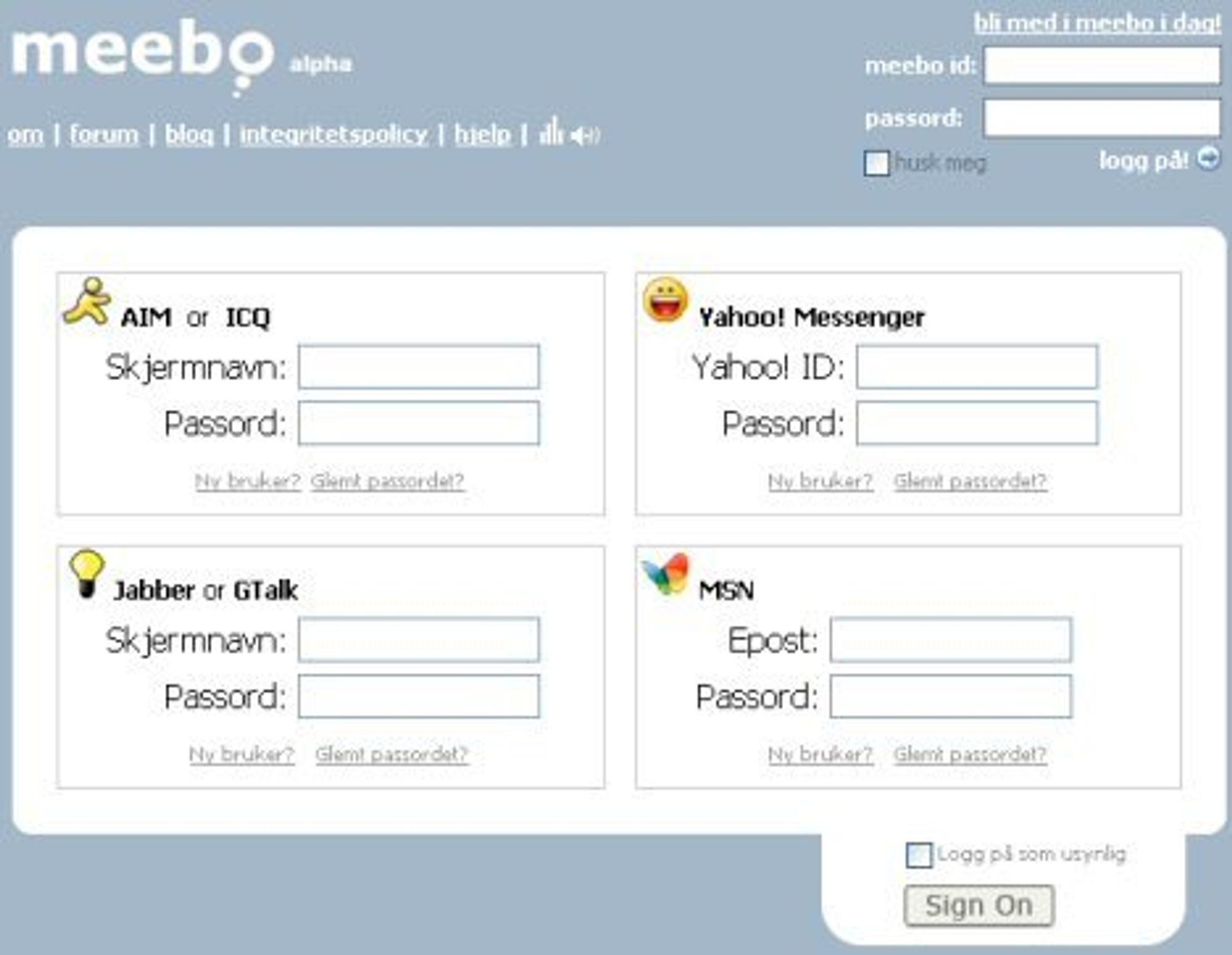The image size is (1232, 955).
Task: Toggle Logg på som usynlig checkbox
Action: pos(918,855)
